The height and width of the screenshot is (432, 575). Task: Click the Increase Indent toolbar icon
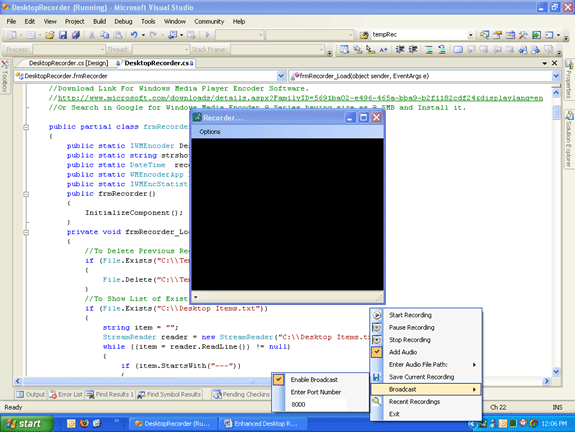pos(413,49)
